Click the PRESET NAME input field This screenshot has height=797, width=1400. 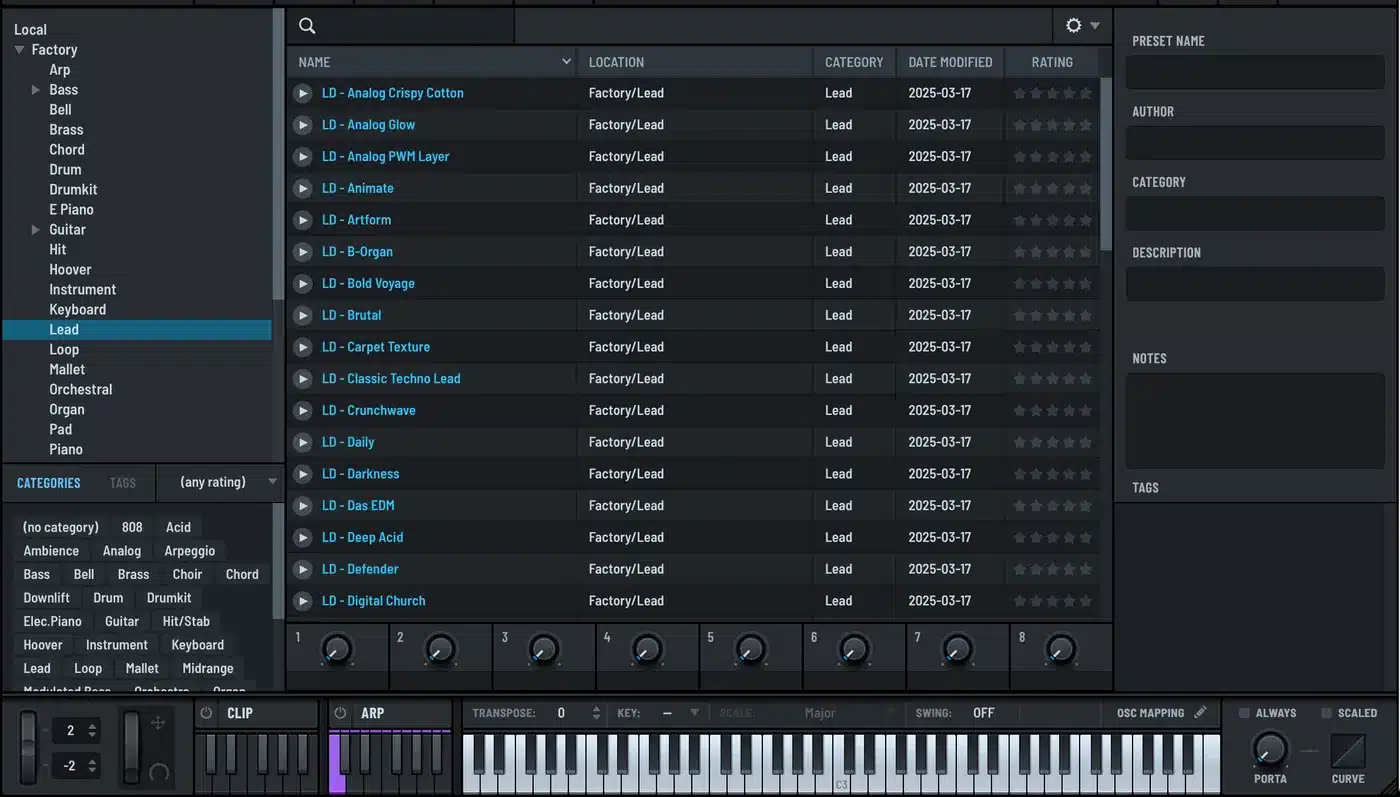click(1257, 72)
